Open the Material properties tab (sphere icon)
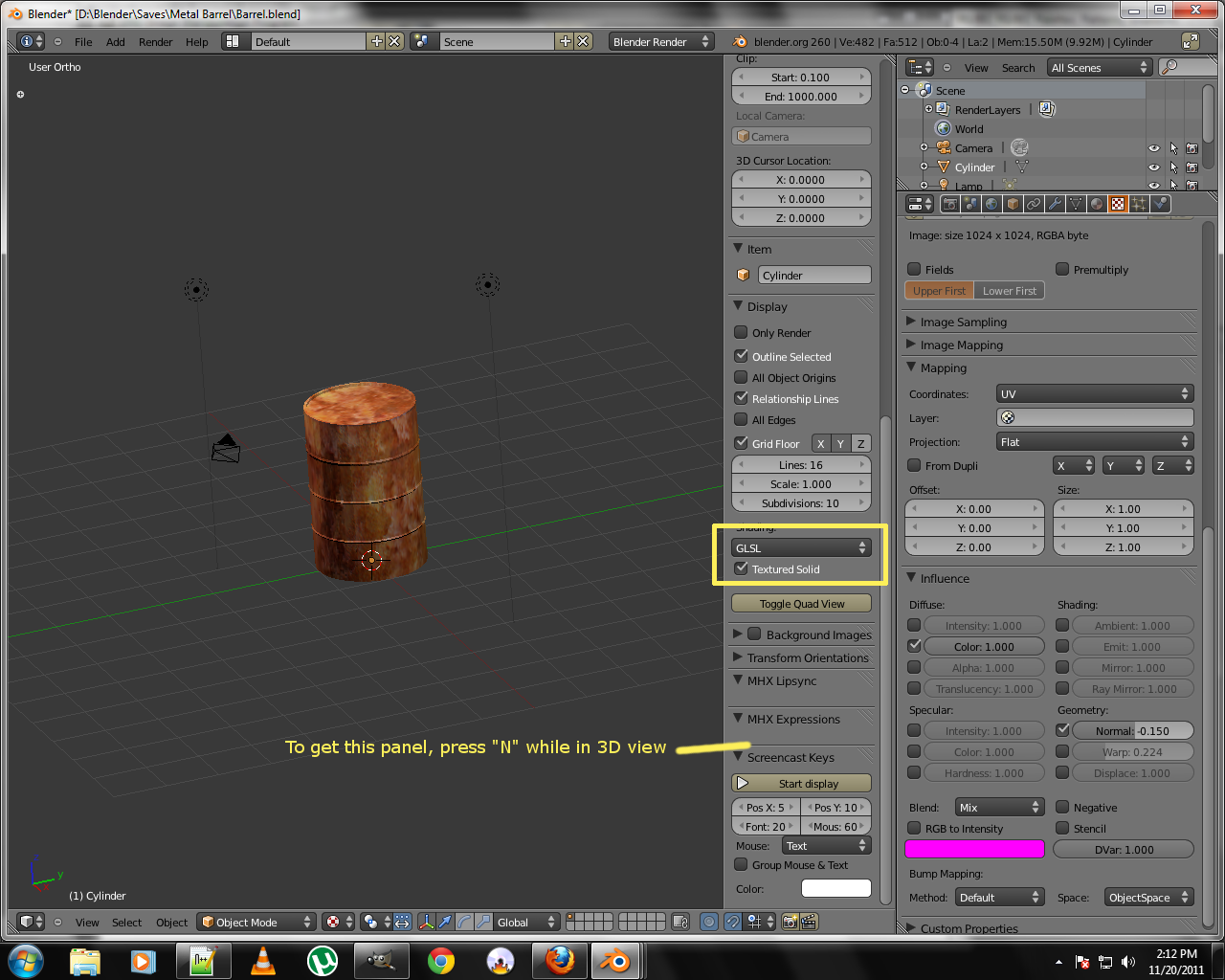The image size is (1225, 980). click(x=1097, y=204)
